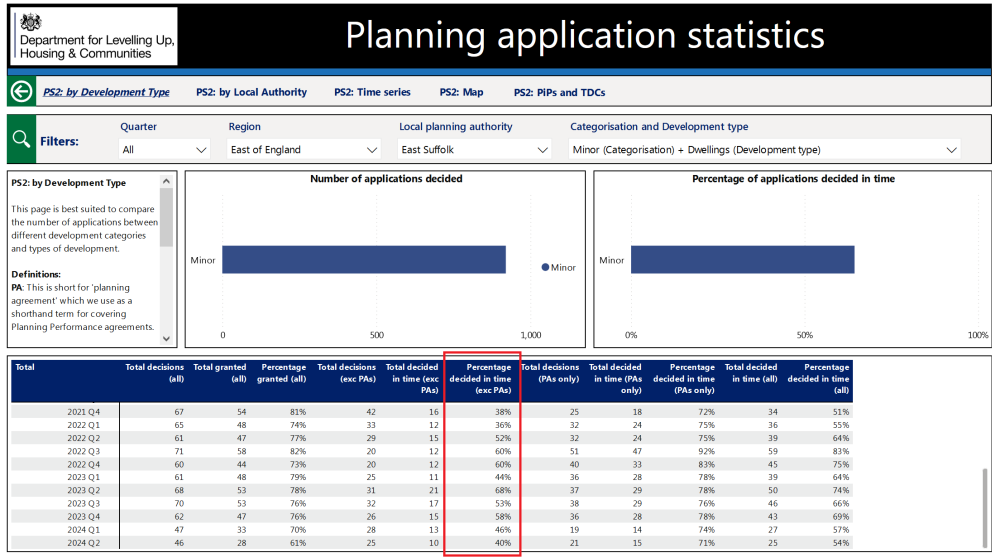Select the Minor bar in applications decided chart

click(x=364, y=260)
